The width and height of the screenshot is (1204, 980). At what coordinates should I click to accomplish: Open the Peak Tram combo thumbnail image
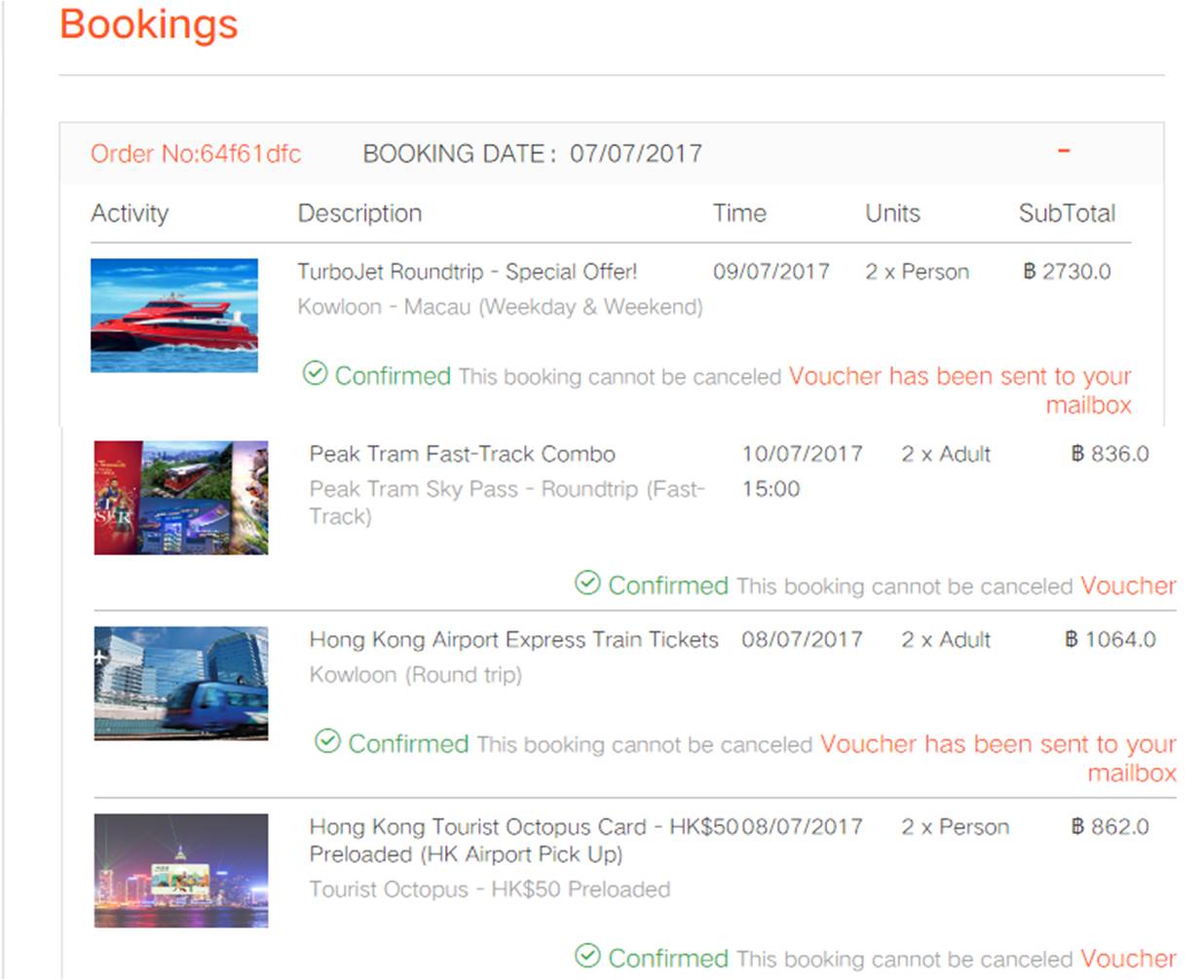[x=181, y=498]
